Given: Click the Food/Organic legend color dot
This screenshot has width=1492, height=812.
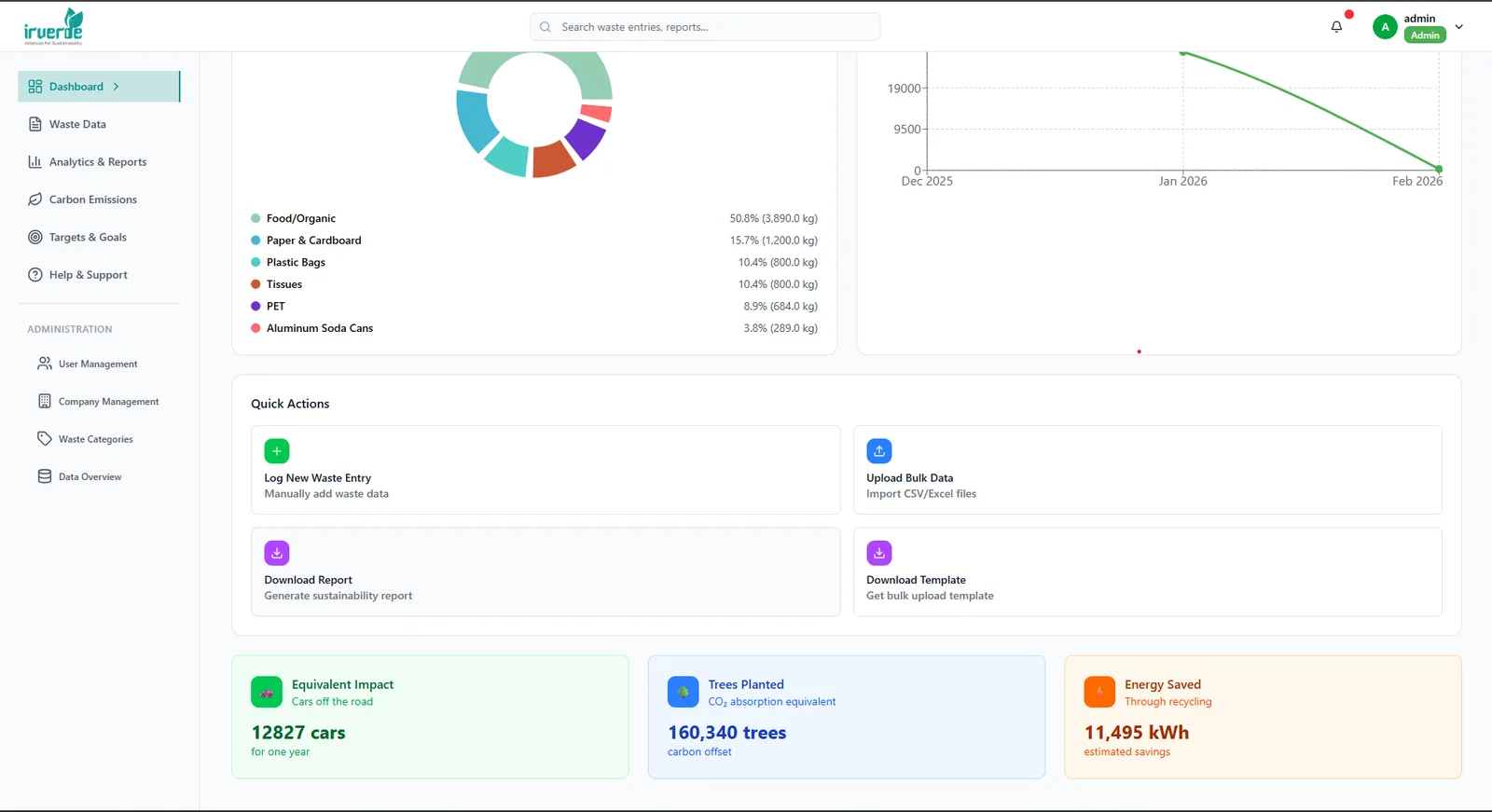Looking at the screenshot, I should 256,218.
